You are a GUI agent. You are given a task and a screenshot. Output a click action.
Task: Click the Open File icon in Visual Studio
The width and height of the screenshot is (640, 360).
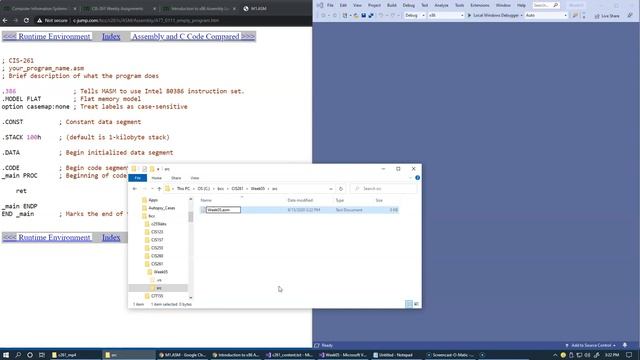[x=356, y=16]
